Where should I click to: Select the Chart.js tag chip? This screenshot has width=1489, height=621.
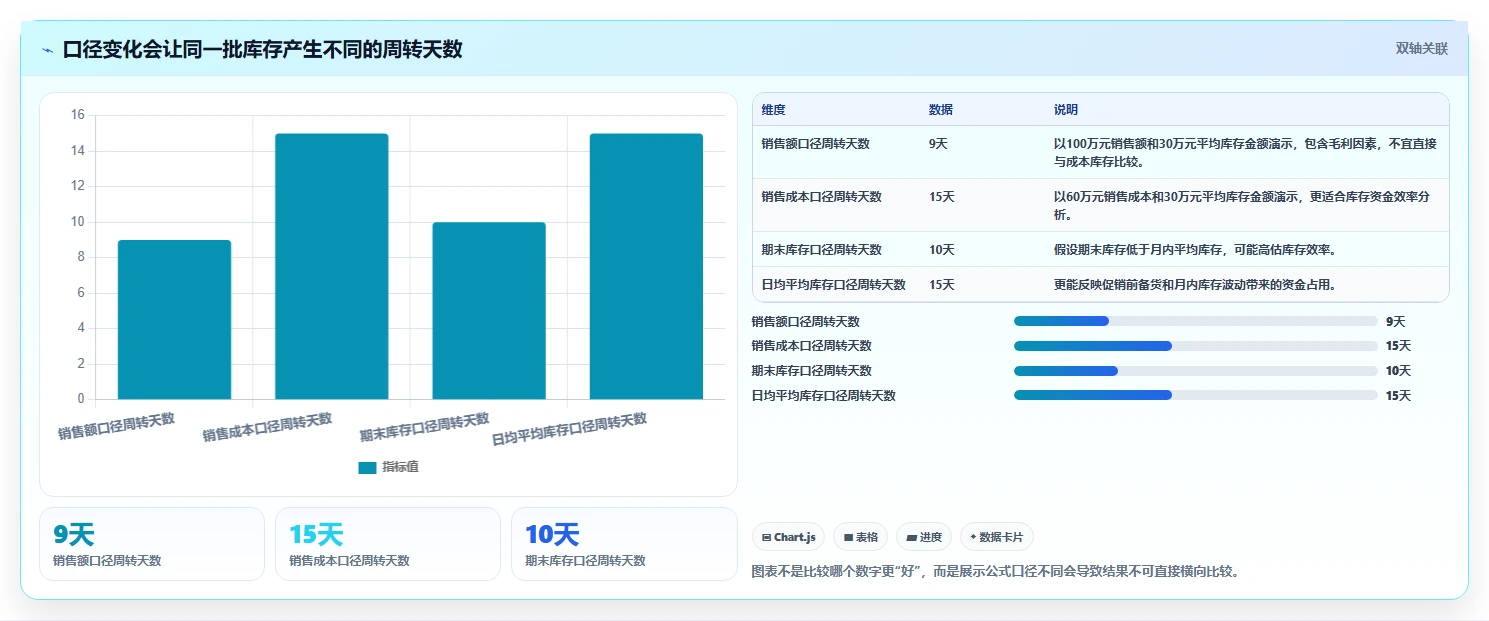tap(788, 537)
